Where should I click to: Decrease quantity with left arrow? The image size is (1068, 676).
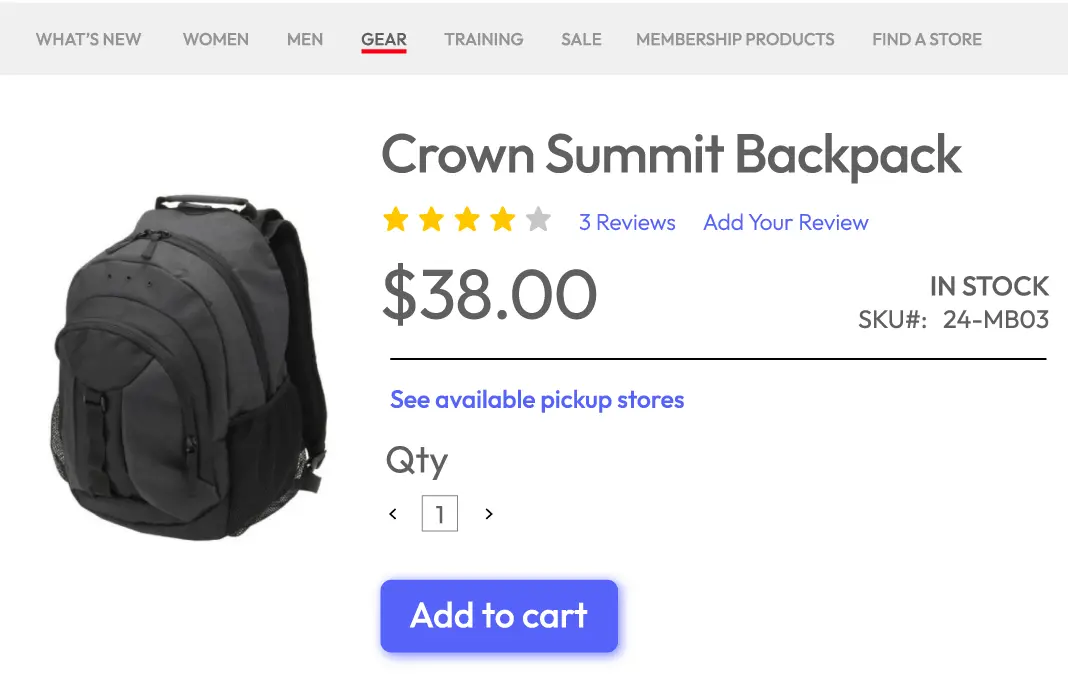tap(393, 514)
